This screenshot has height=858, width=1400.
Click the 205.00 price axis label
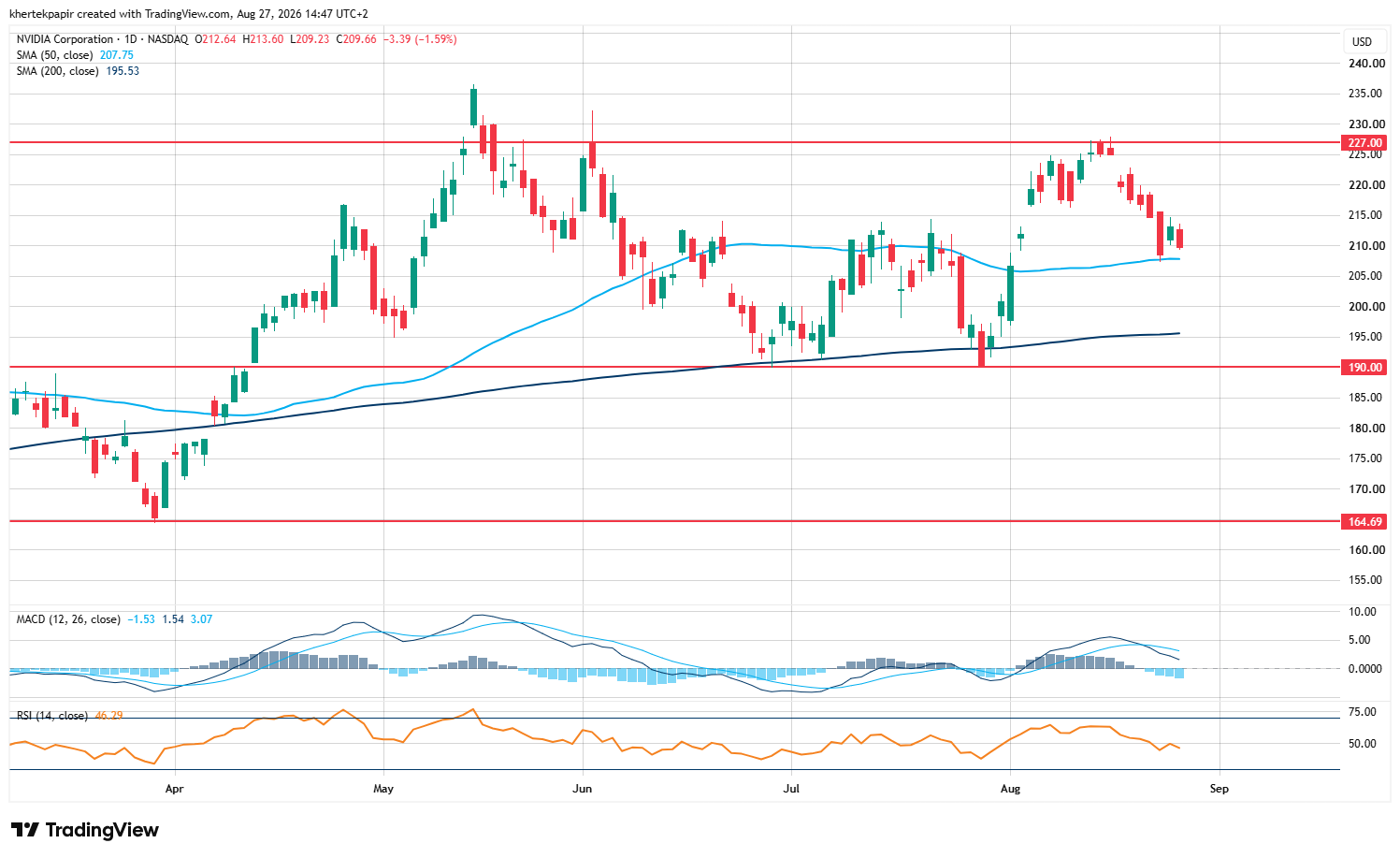coord(1366,276)
